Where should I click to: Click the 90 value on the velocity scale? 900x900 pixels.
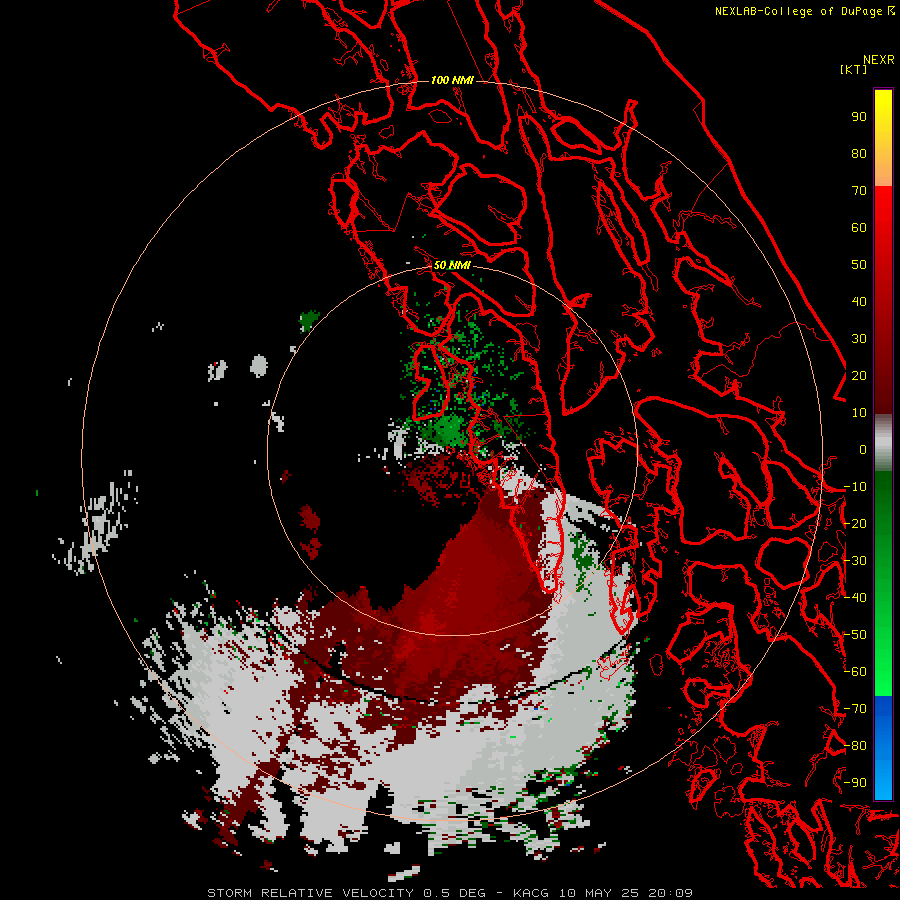(x=859, y=117)
